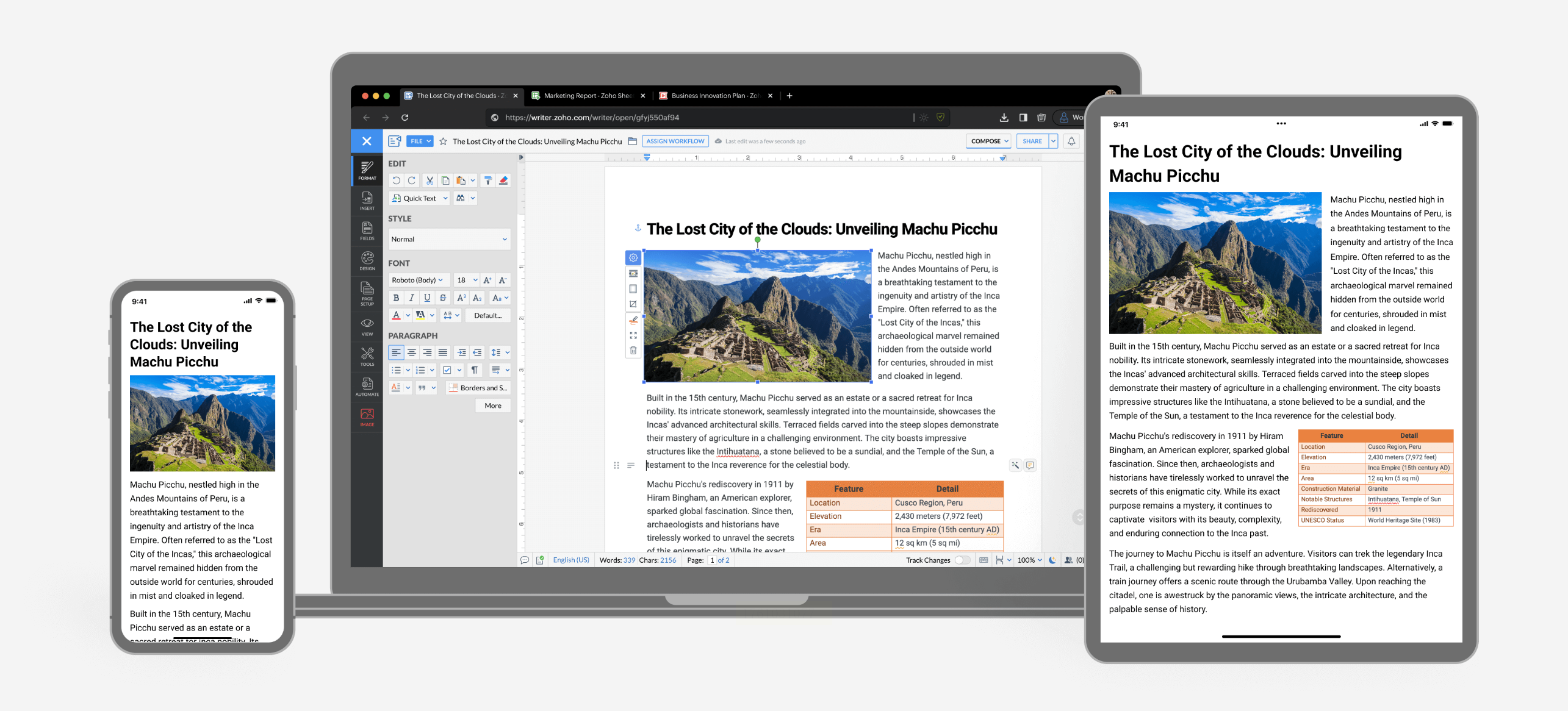Viewport: 1568px width, 711px height.
Task: Toggle the checklist checkbox formatting button
Action: 447,370
